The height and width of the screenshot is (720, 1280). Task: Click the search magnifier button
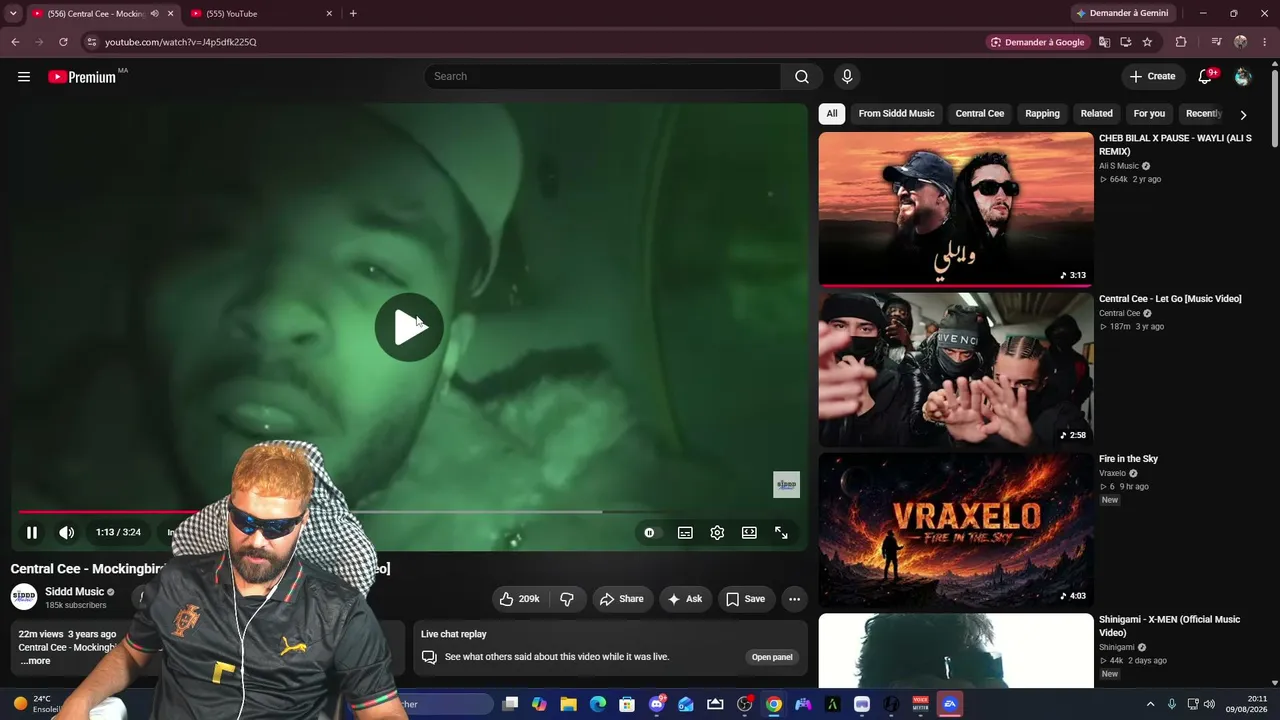pyautogui.click(x=802, y=77)
